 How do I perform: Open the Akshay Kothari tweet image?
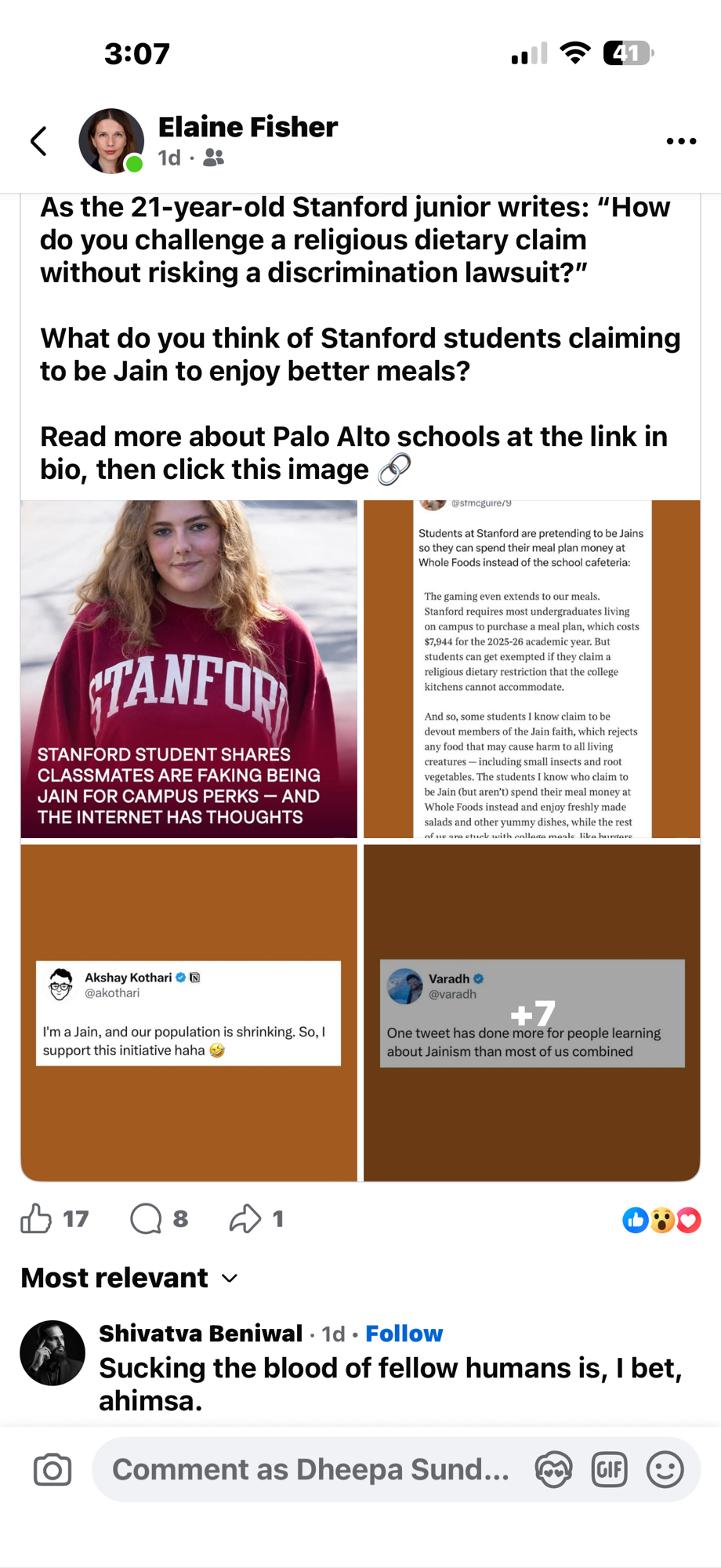coord(189,1012)
